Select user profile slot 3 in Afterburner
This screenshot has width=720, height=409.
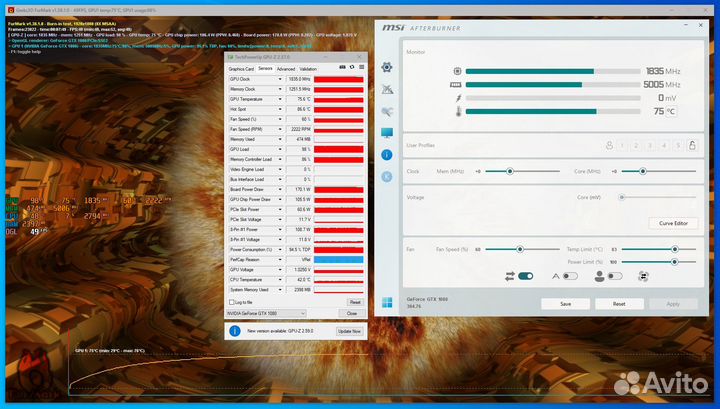tap(650, 146)
